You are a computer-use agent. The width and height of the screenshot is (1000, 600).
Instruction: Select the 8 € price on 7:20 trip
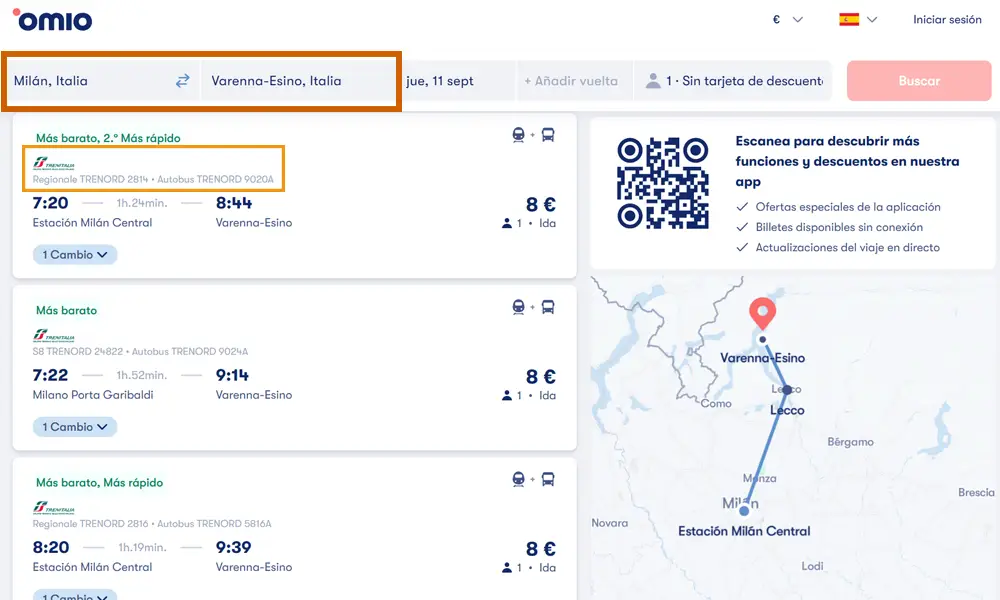tap(541, 205)
